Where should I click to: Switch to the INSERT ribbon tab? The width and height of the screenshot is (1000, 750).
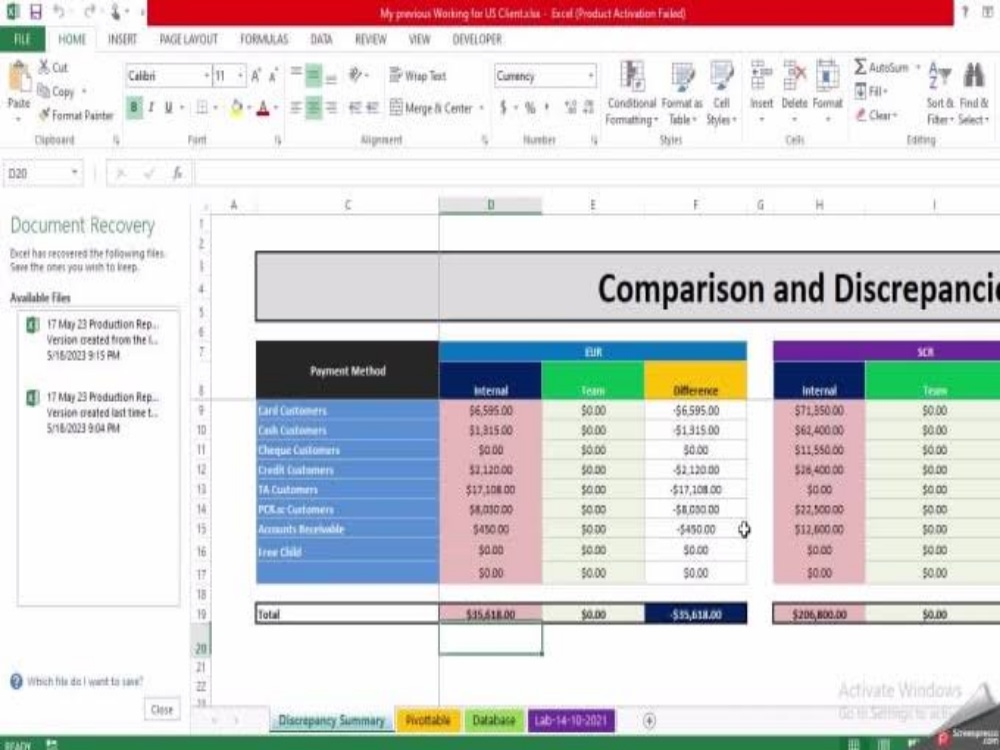[122, 40]
